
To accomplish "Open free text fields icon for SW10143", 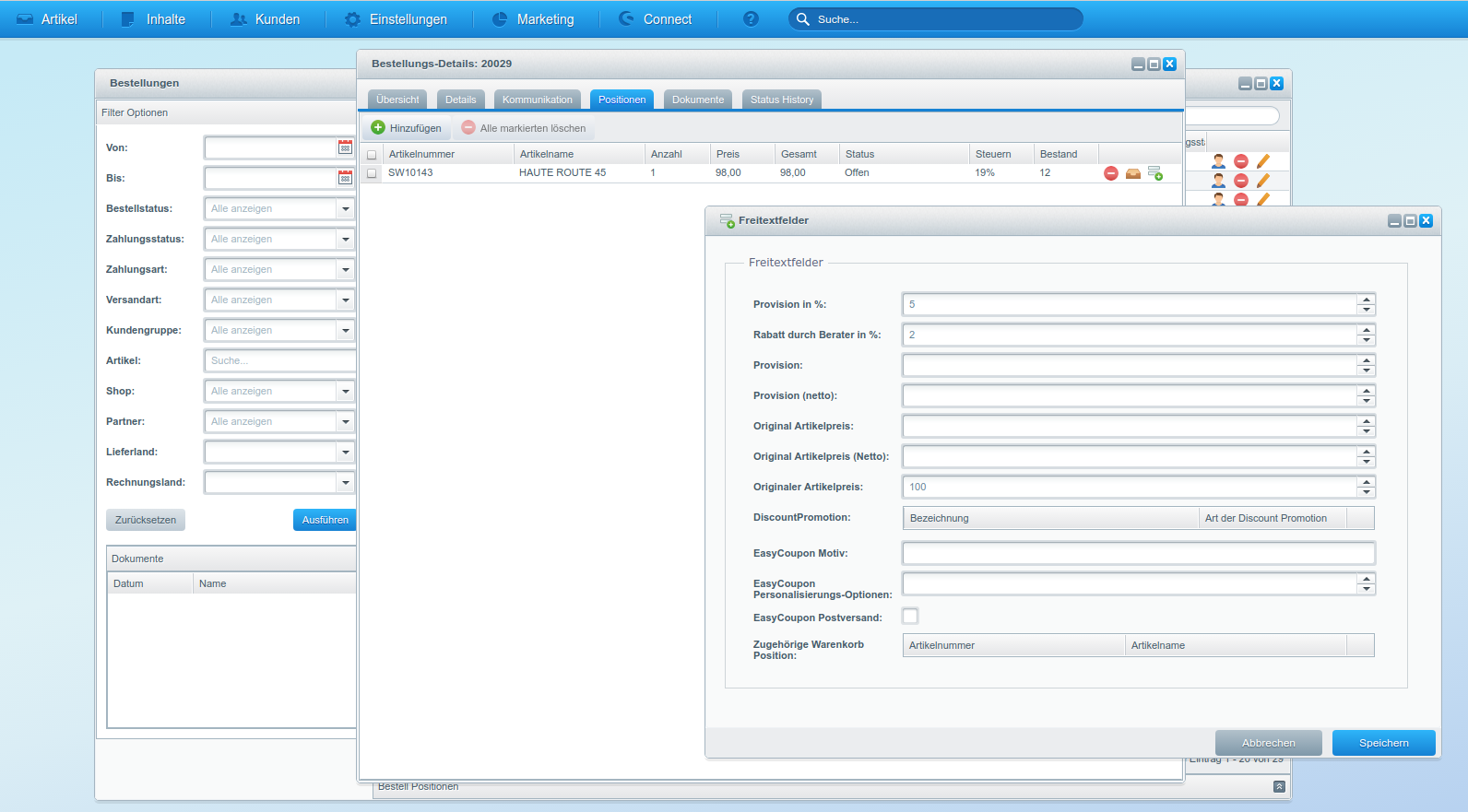I will click(x=1155, y=173).
